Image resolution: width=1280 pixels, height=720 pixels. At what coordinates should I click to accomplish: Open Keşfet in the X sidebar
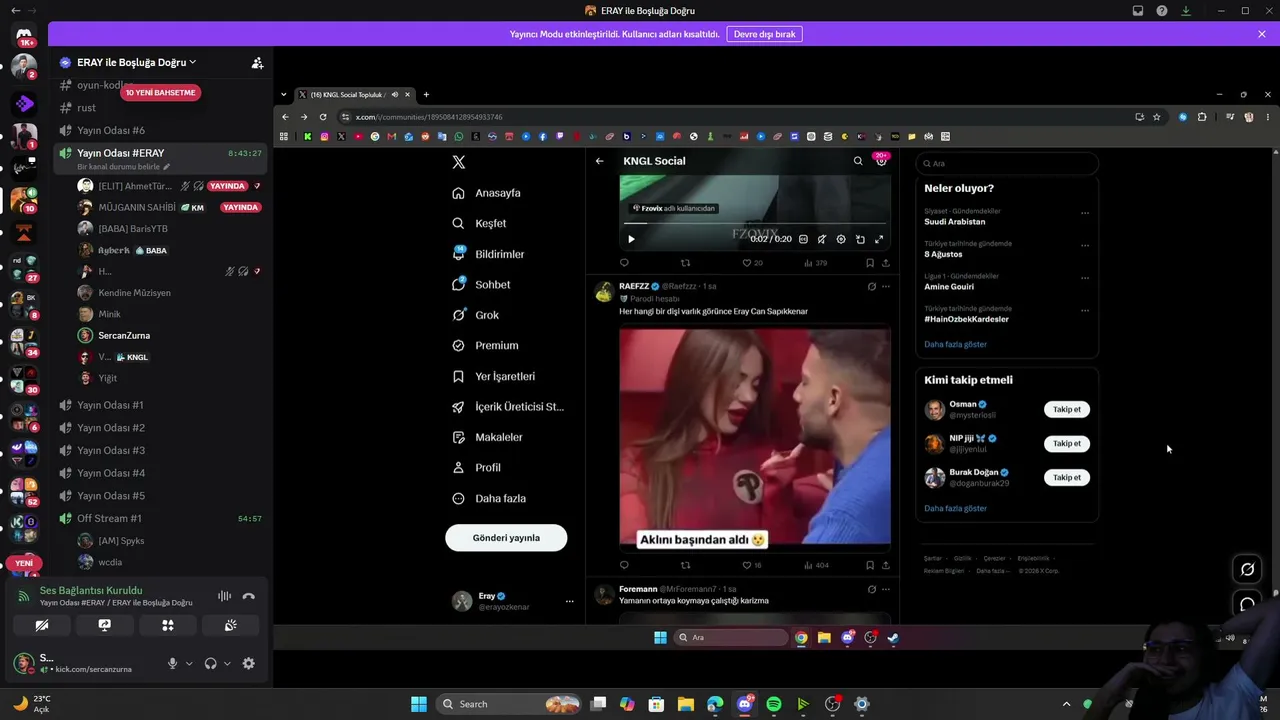pos(479,223)
